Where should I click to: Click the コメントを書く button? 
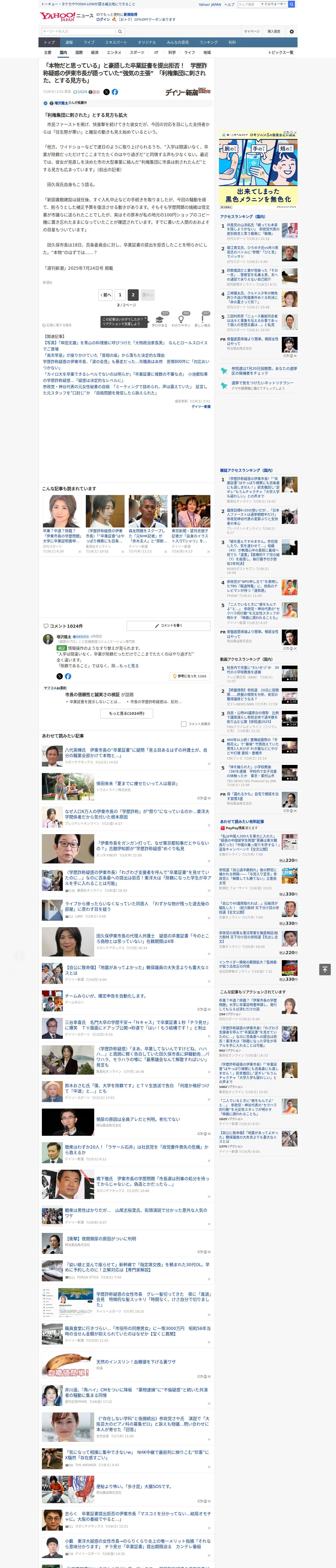pyautogui.click(x=168, y=625)
